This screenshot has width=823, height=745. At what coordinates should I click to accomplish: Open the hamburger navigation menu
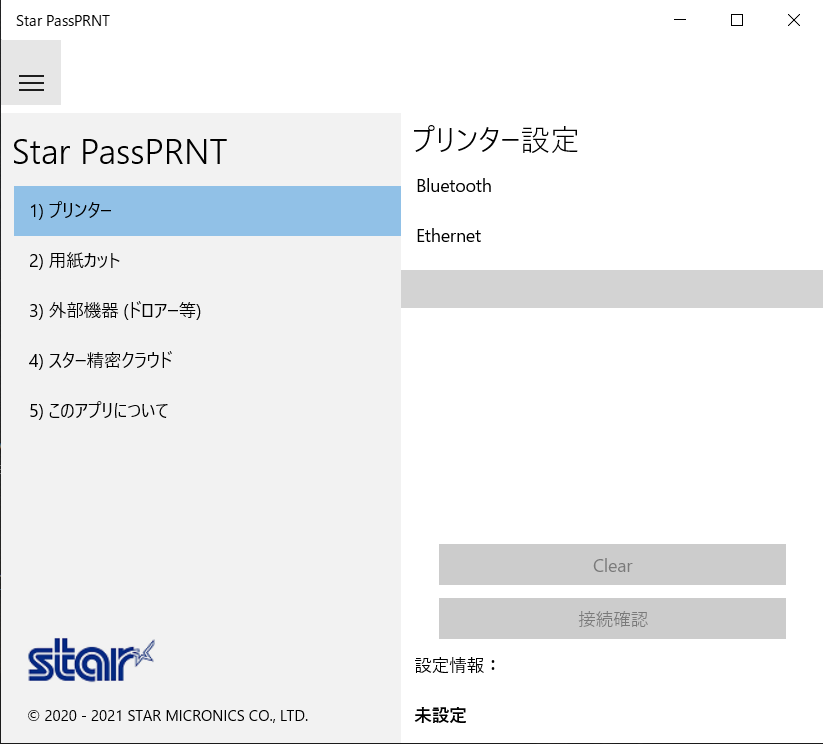click(x=31, y=73)
